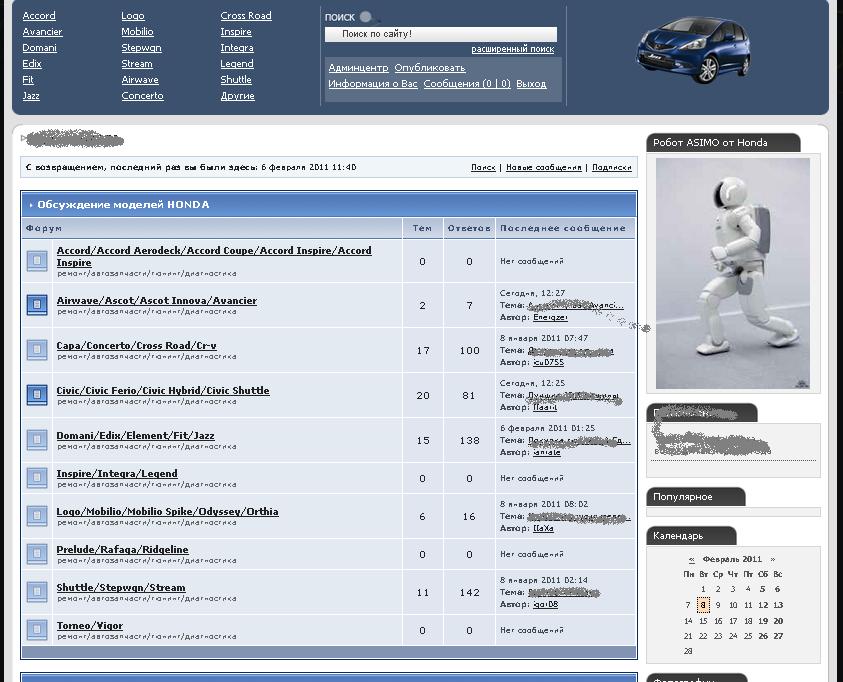This screenshot has height=682, width=843.
Task: Select the highlighted day 8 in calendar
Action: coord(703,605)
